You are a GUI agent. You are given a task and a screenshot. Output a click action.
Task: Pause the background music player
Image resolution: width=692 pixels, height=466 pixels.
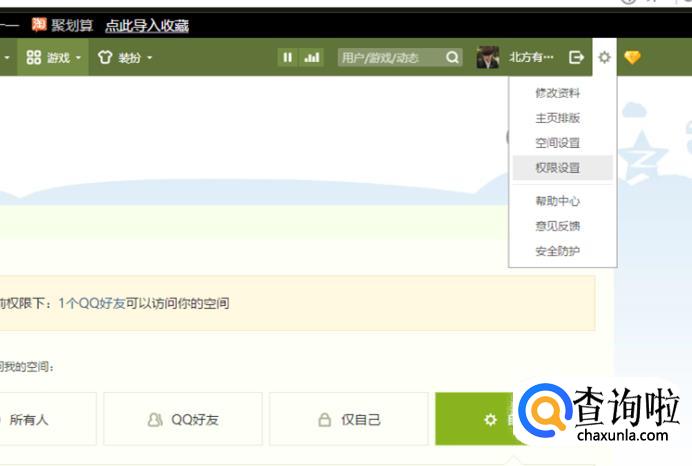288,58
